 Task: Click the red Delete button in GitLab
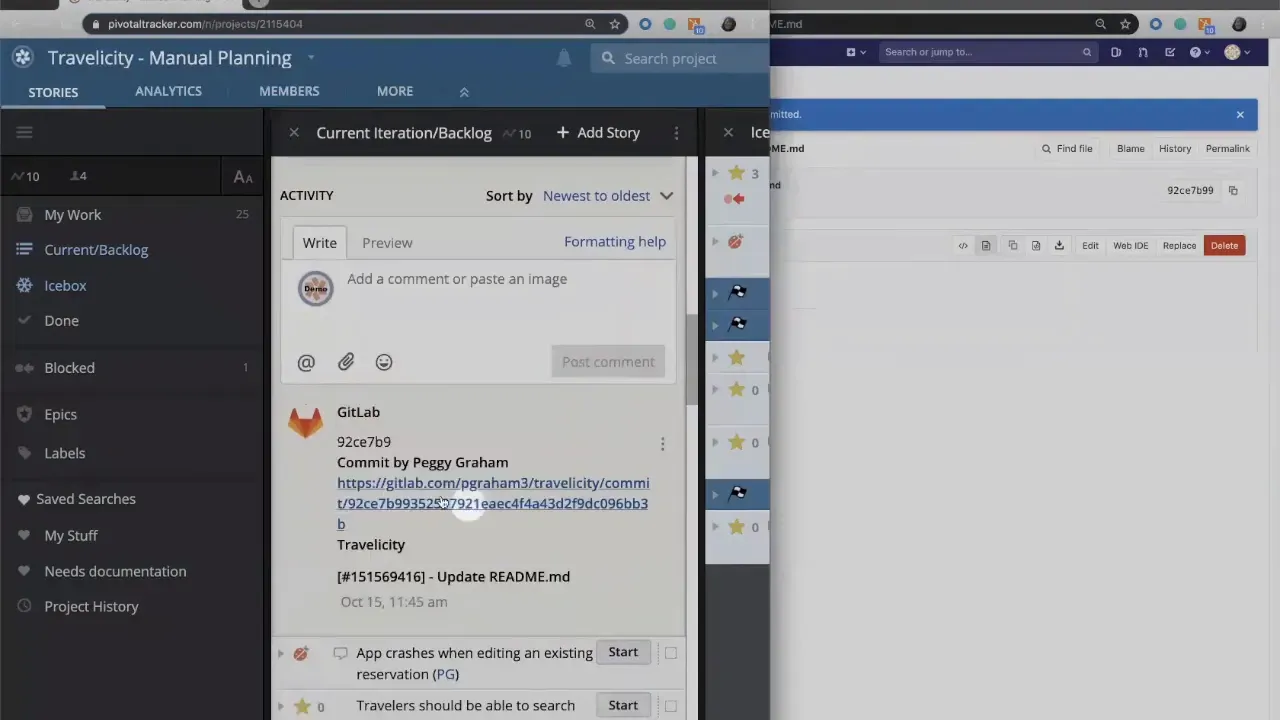tap(1224, 245)
